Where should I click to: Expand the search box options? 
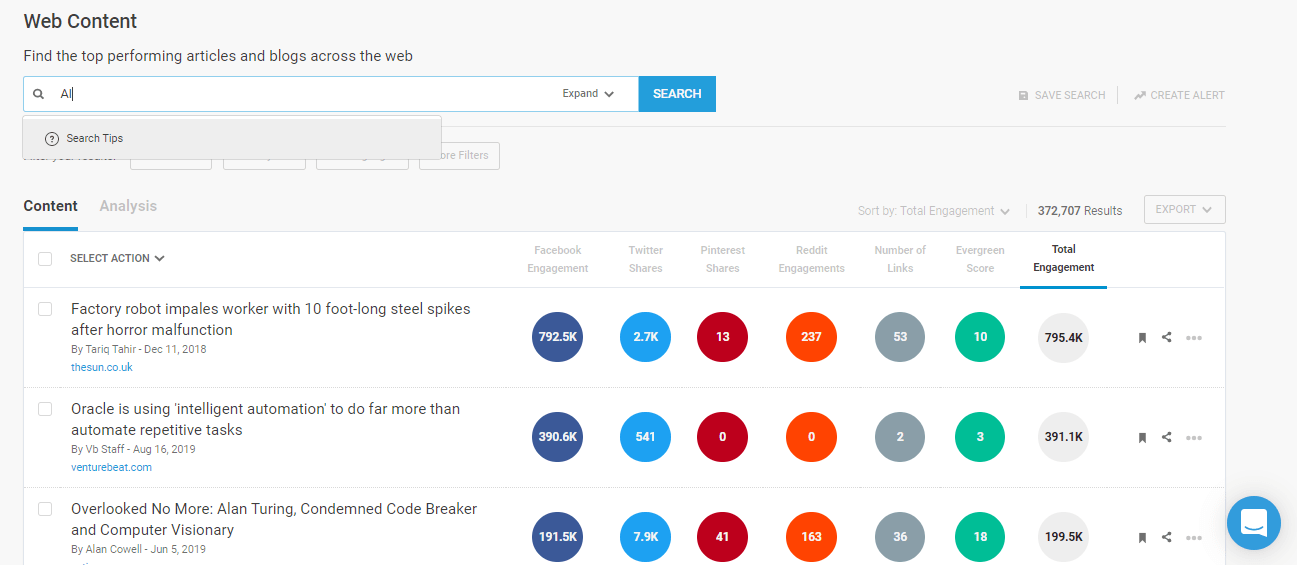point(588,94)
